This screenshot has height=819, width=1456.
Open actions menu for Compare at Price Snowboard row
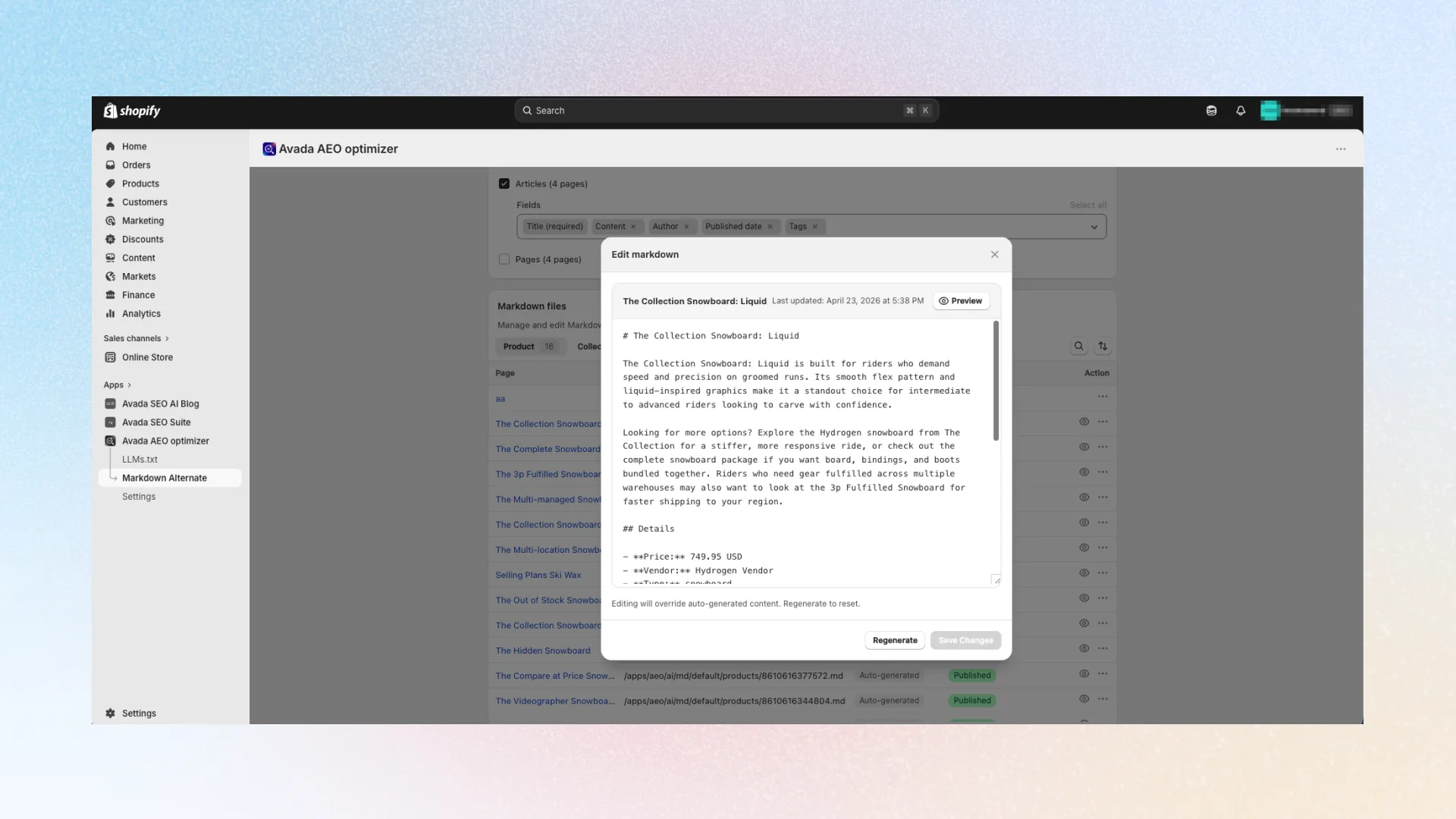point(1103,674)
